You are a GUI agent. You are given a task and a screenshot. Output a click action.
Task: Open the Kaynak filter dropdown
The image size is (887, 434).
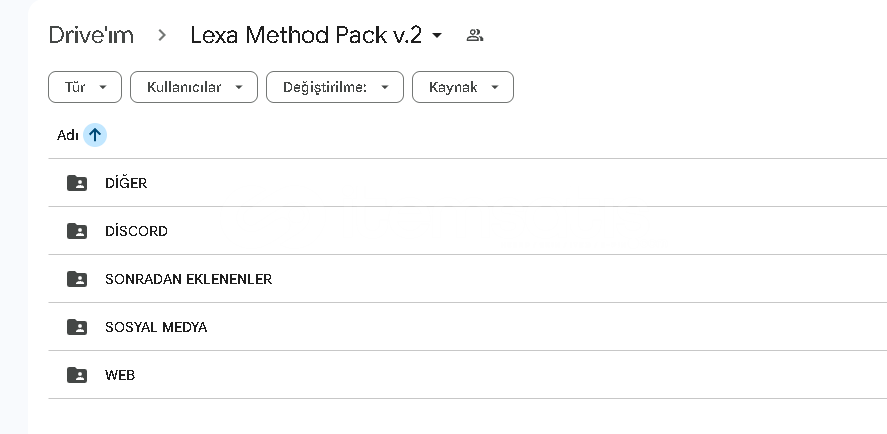(x=463, y=87)
